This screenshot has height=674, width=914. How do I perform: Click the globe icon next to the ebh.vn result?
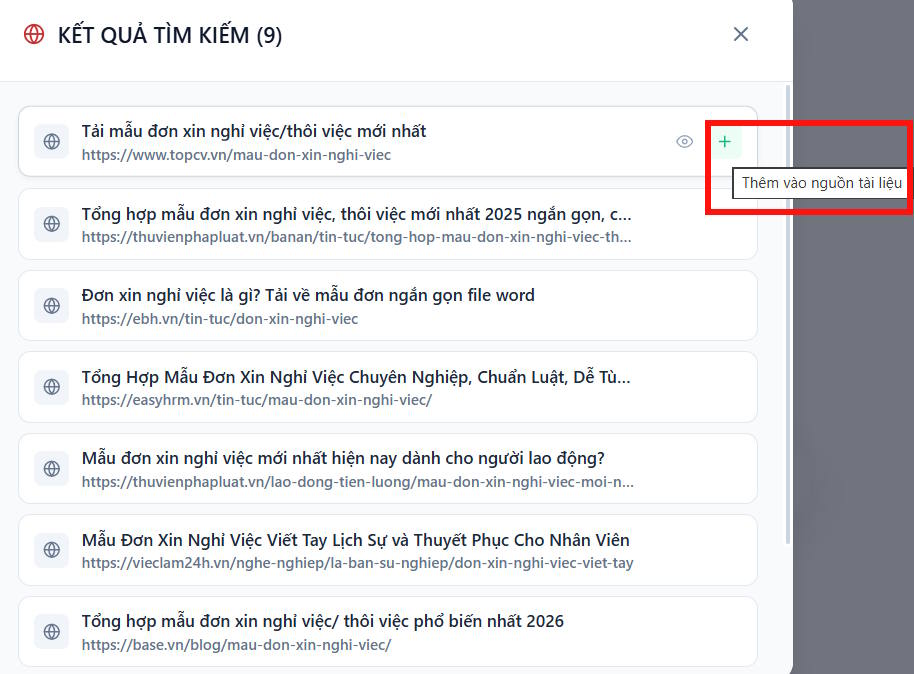point(51,305)
